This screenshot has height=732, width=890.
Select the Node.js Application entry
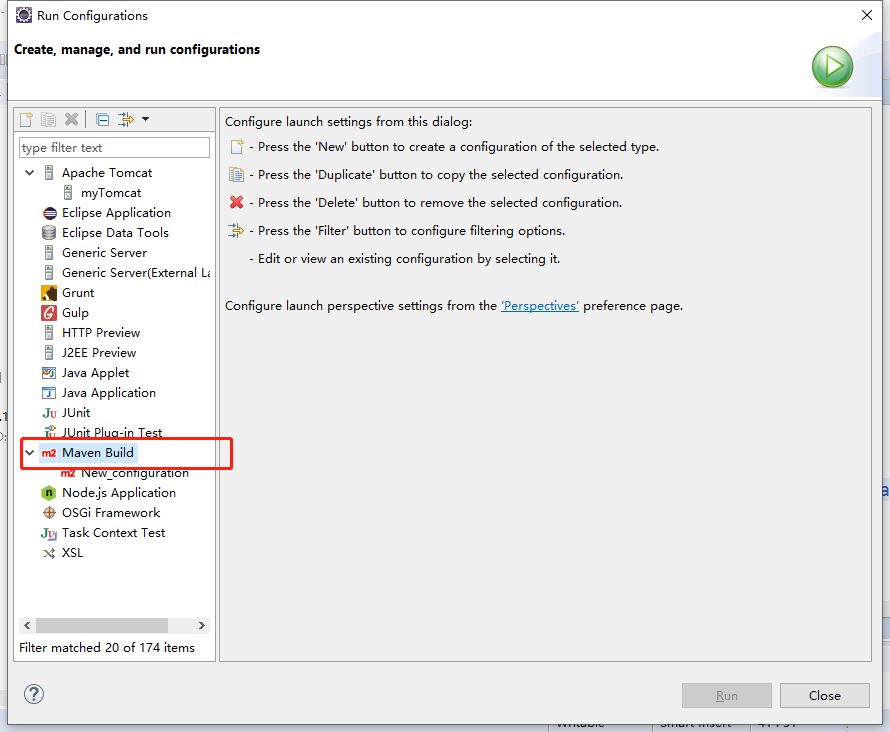(x=118, y=493)
